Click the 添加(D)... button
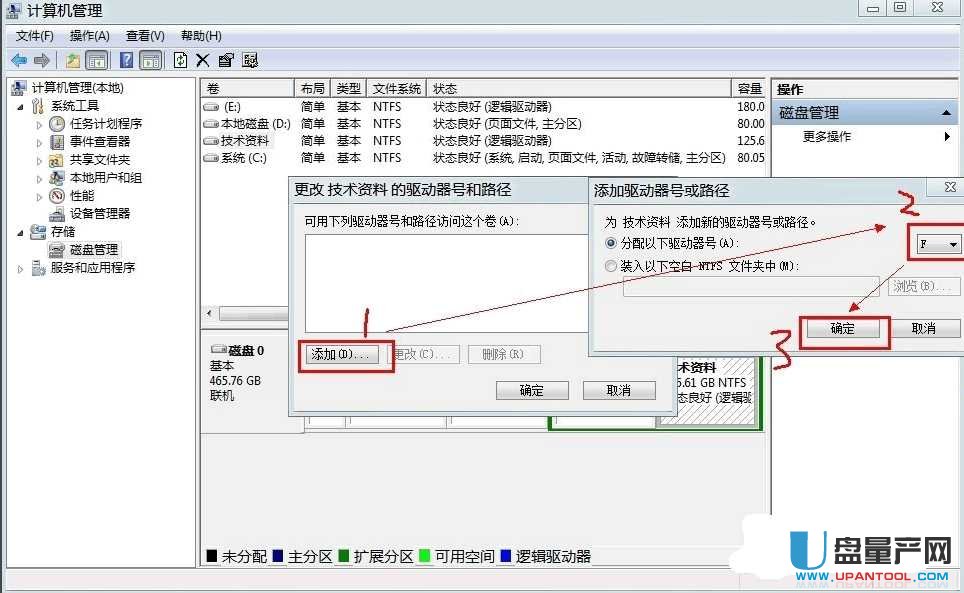The image size is (964, 593). click(340, 354)
